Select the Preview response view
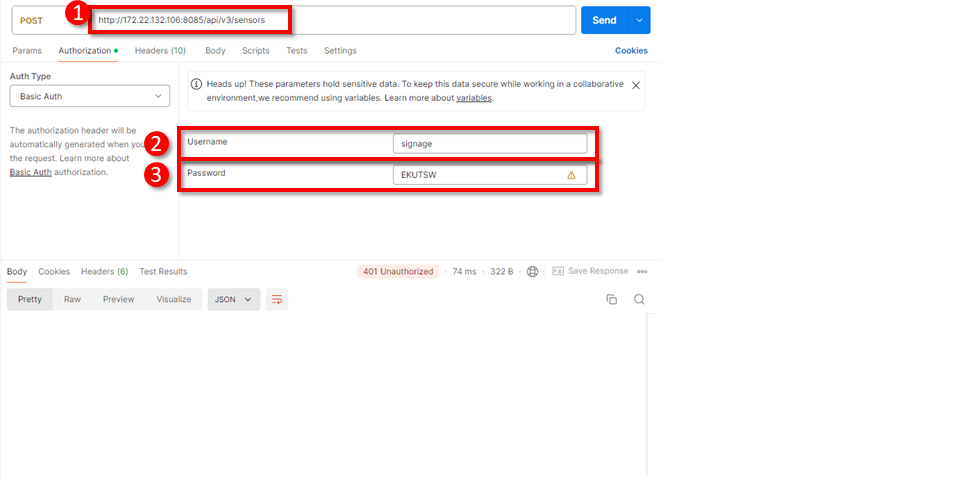Viewport: 960px width, 480px height. pyautogui.click(x=118, y=299)
